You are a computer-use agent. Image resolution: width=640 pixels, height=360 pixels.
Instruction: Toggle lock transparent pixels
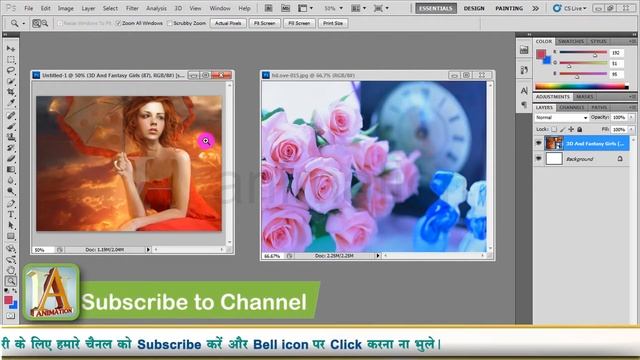[x=554, y=129]
